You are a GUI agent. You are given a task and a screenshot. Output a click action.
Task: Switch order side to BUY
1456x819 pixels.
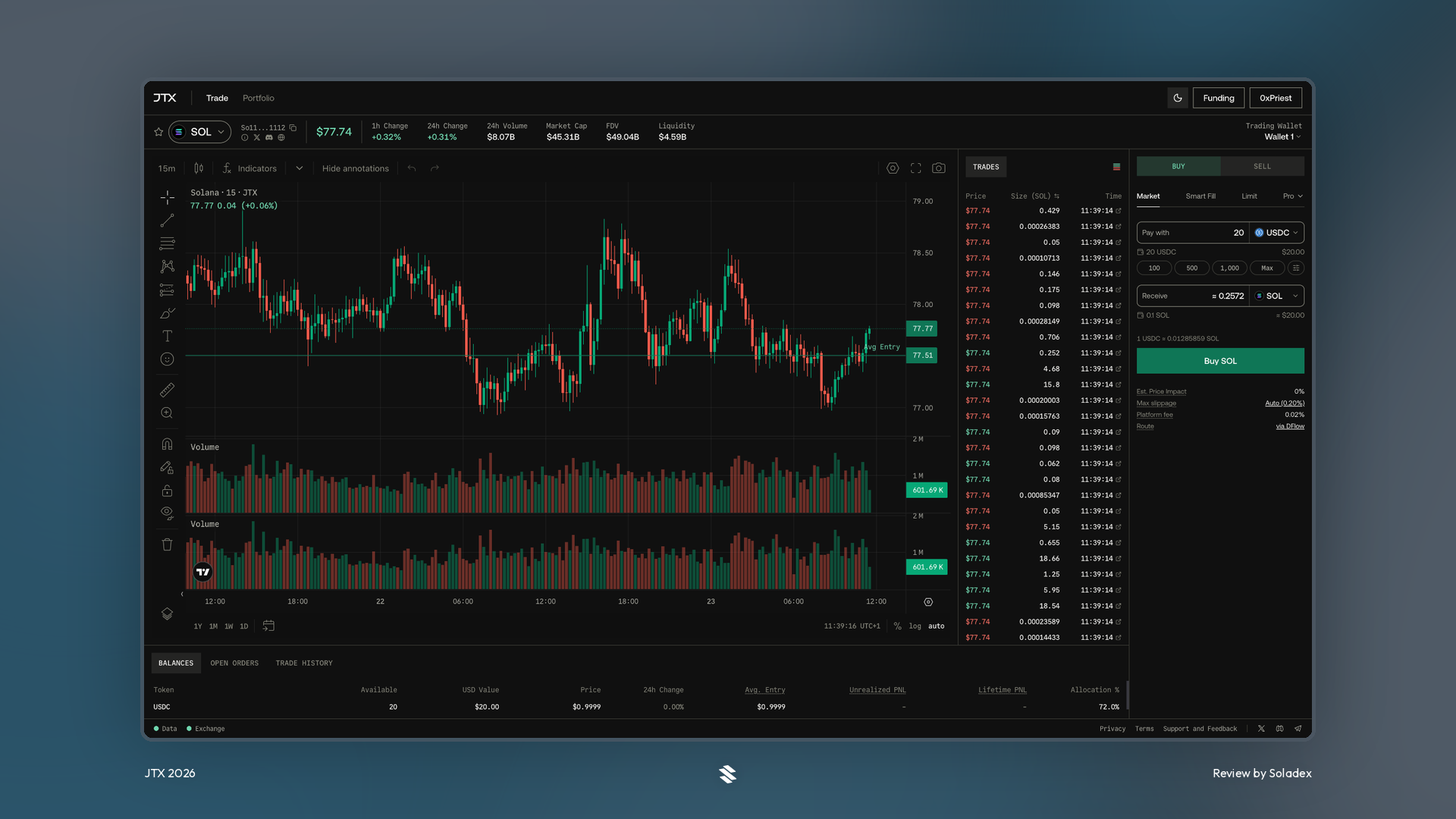pos(1178,166)
